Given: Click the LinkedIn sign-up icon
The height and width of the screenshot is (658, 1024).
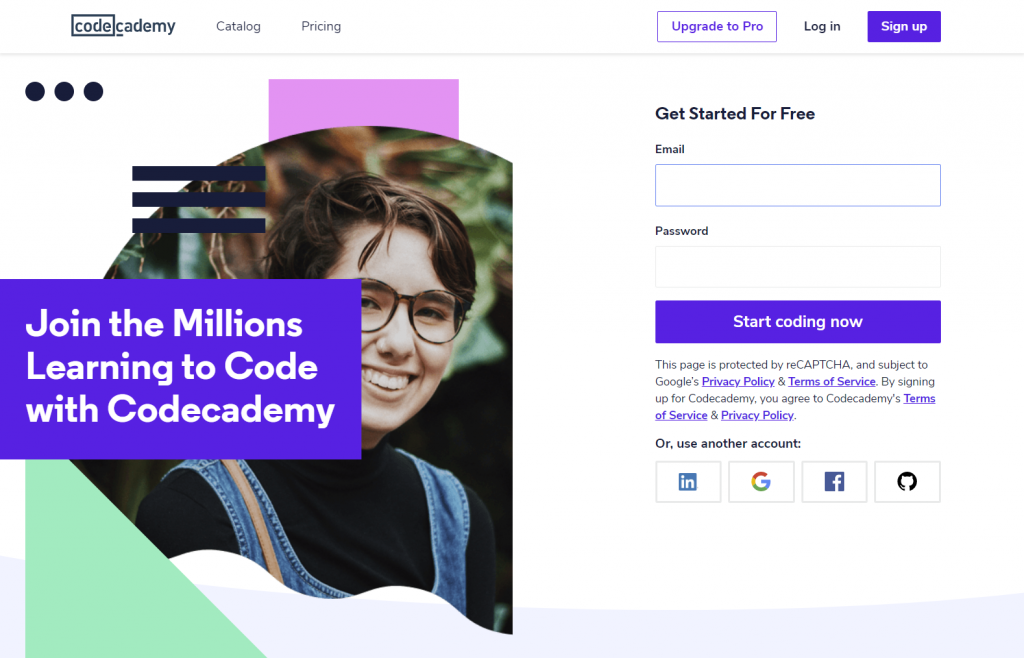Looking at the screenshot, I should point(688,482).
